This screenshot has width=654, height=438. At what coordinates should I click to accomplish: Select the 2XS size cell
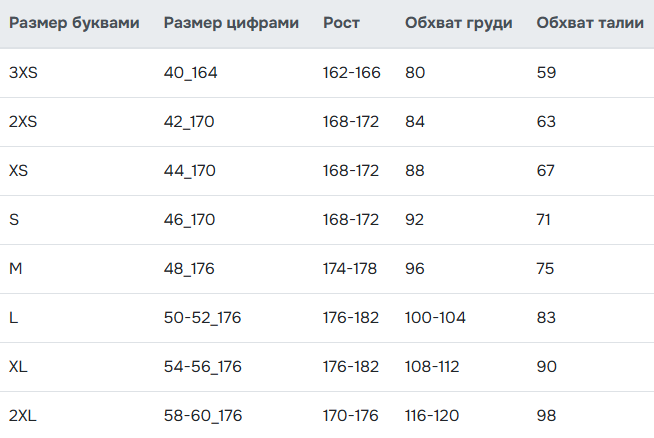23,122
